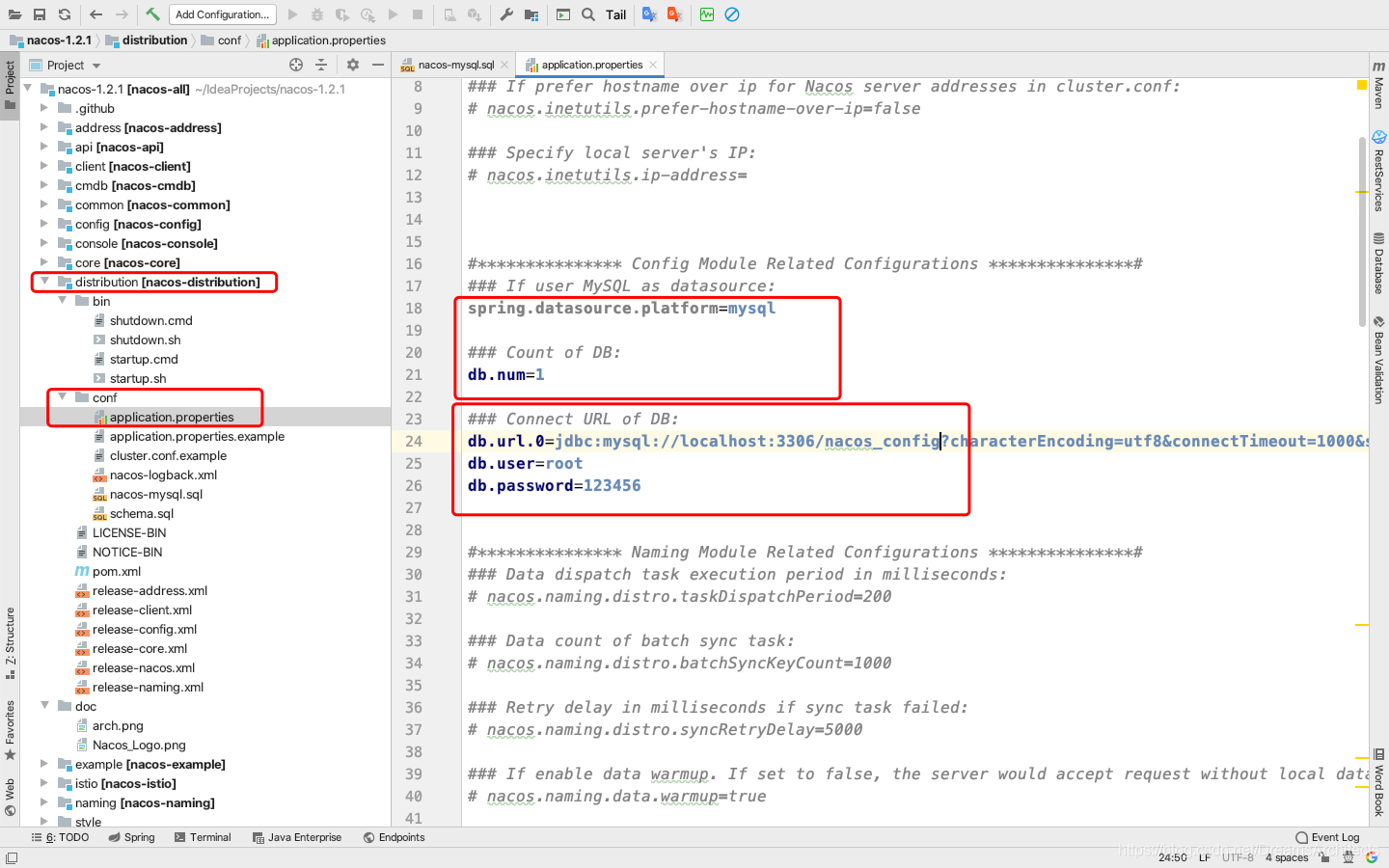This screenshot has height=868, width=1389.
Task: Click the Save All disk icon
Action: [40, 14]
